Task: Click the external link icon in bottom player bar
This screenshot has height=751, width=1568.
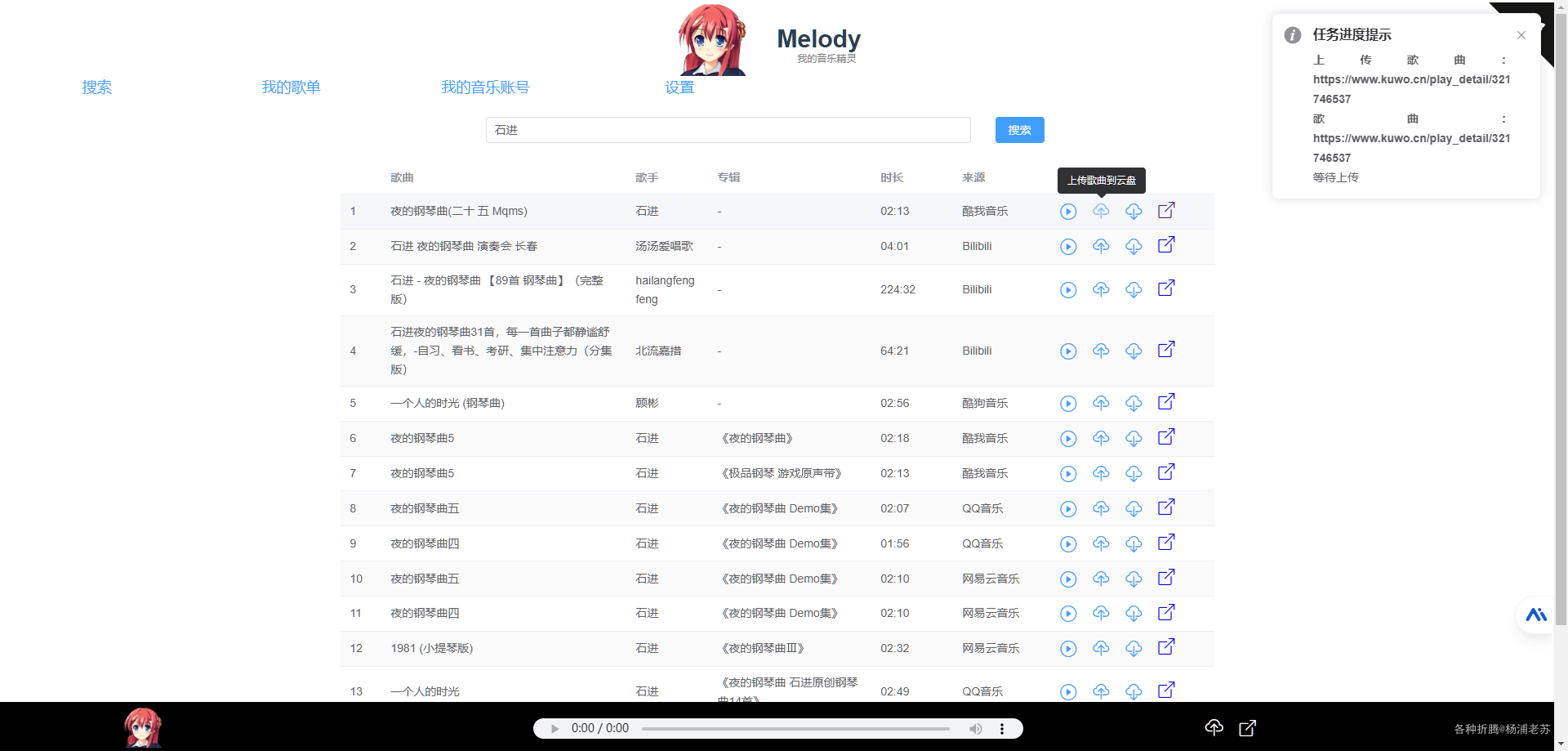Action: coord(1248,728)
